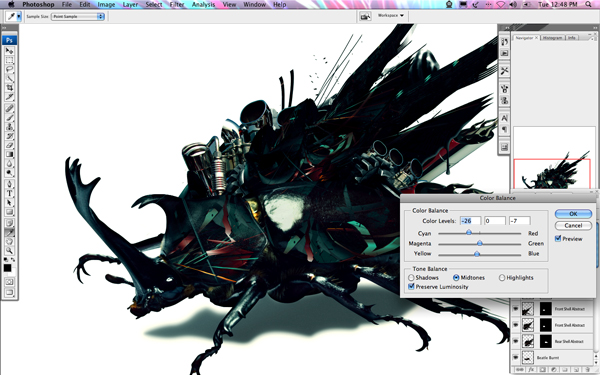Select the Type tool
This screenshot has height=375, width=600.
pyautogui.click(x=9, y=193)
